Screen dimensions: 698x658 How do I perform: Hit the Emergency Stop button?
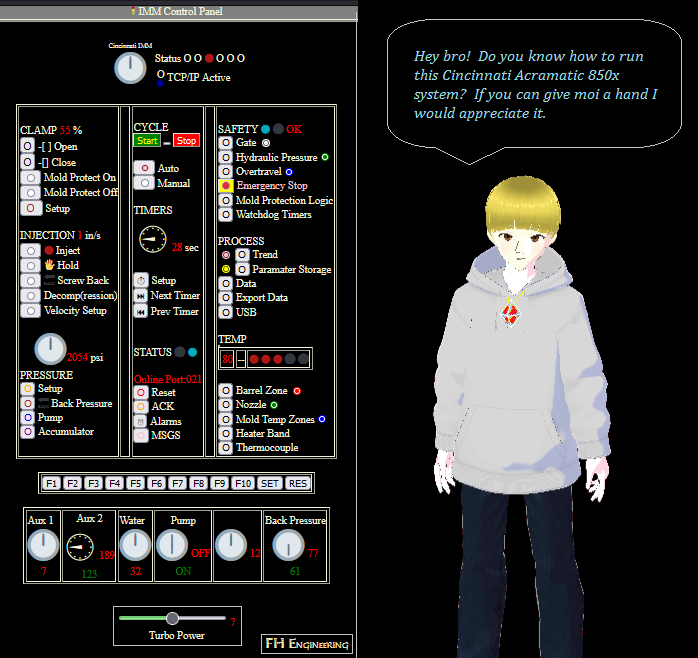click(226, 186)
